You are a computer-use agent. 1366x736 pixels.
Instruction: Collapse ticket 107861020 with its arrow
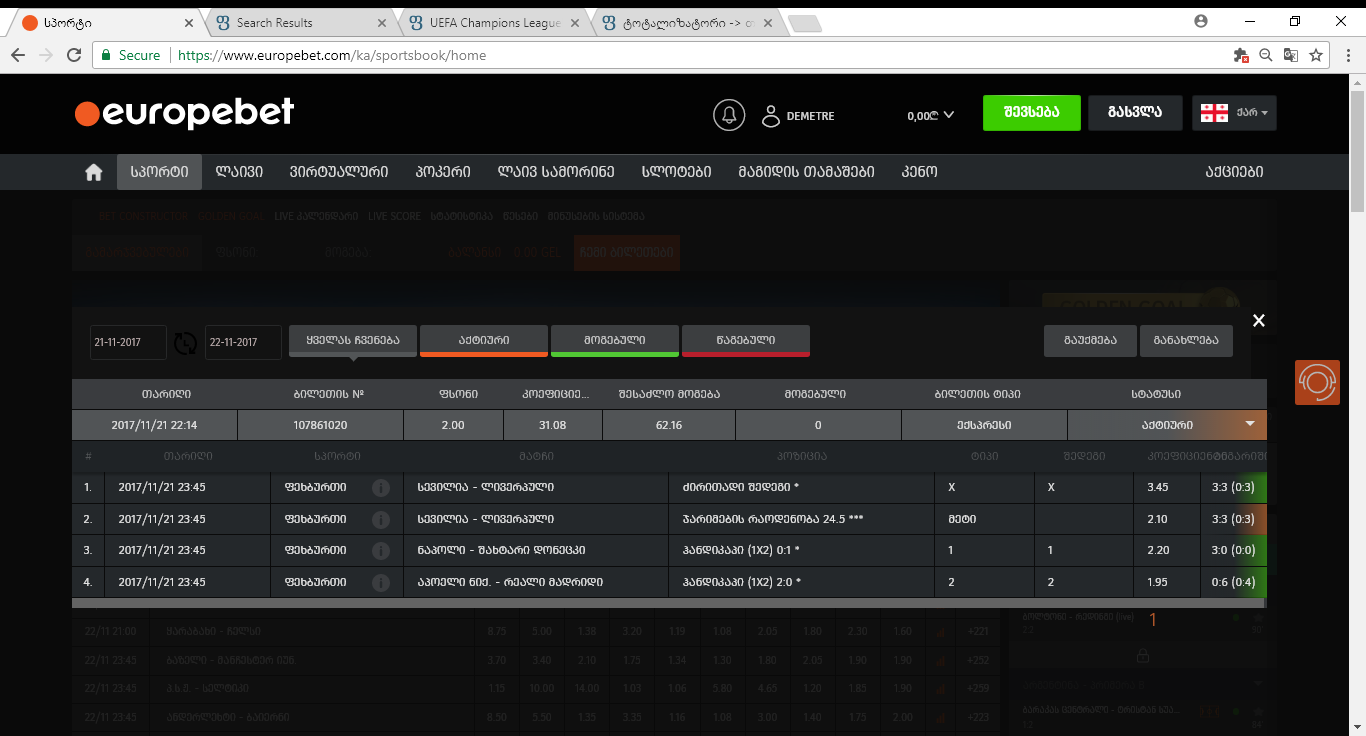(1249, 424)
